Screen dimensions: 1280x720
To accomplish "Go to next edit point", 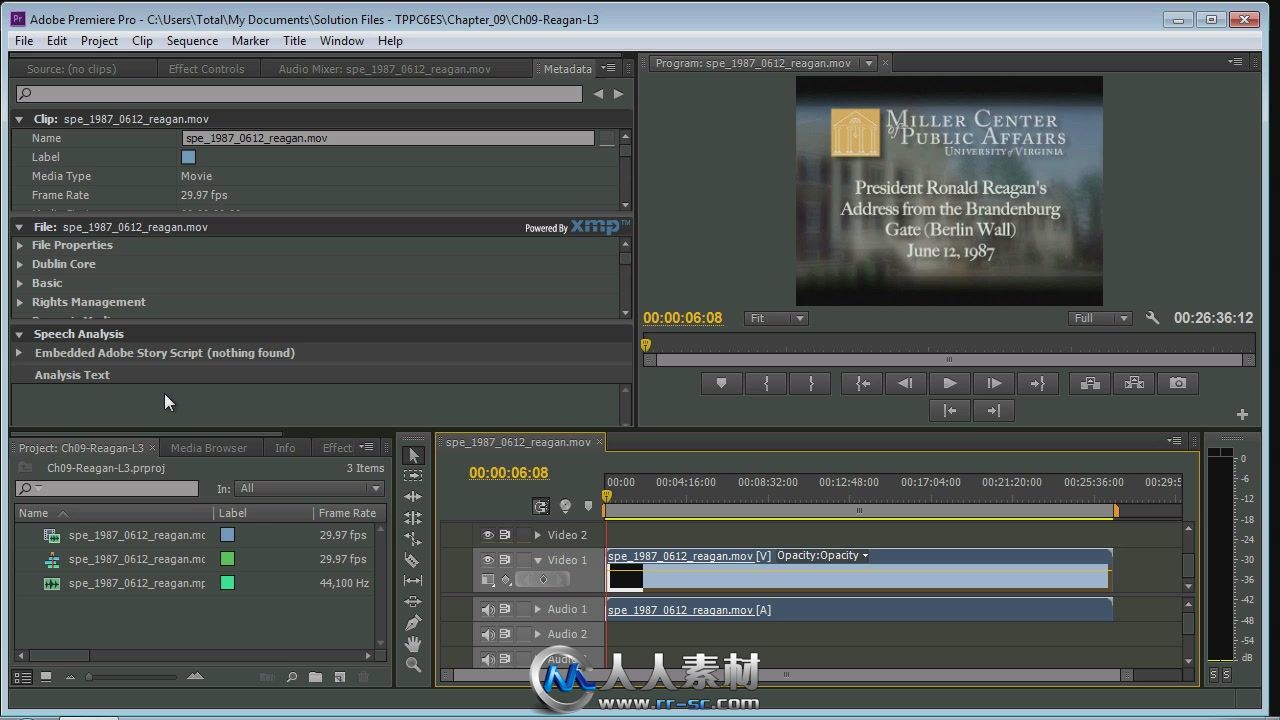I will 993,410.
